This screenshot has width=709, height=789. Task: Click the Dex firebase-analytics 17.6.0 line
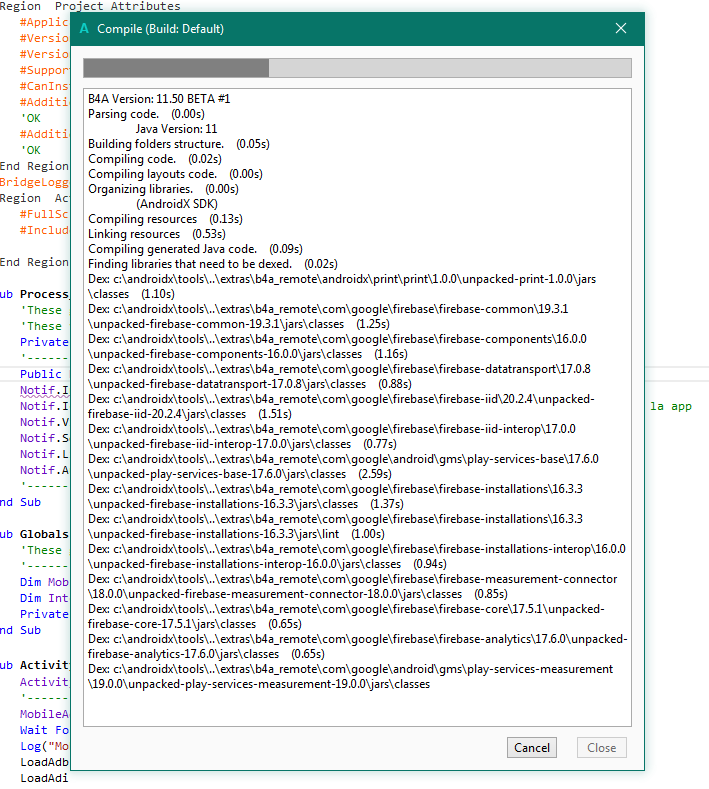[x=357, y=646]
